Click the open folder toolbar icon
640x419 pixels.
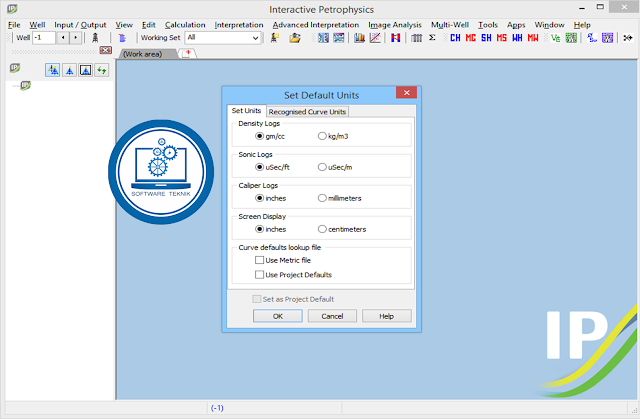295,38
